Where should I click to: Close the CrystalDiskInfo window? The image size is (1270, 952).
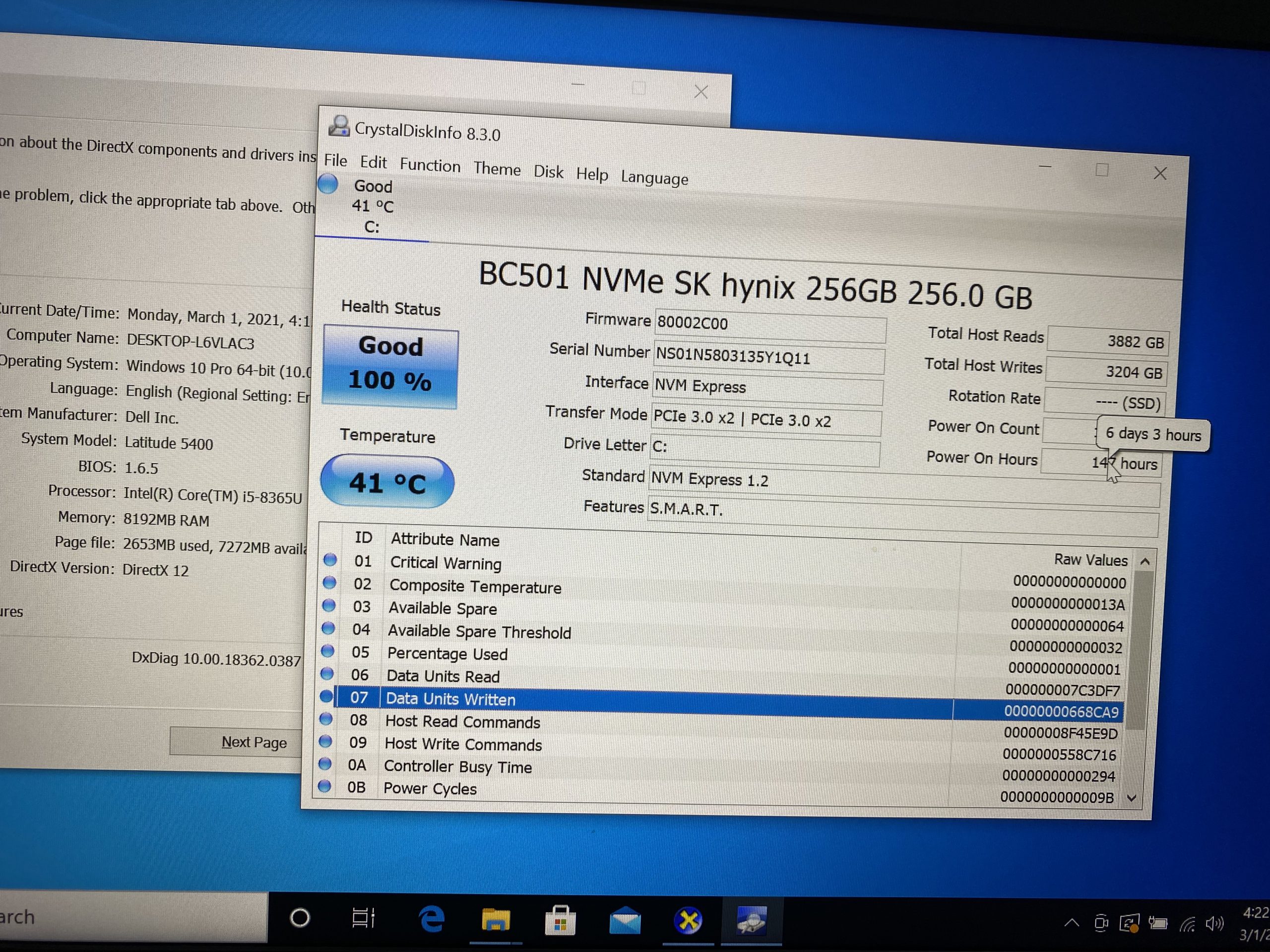point(1160,173)
